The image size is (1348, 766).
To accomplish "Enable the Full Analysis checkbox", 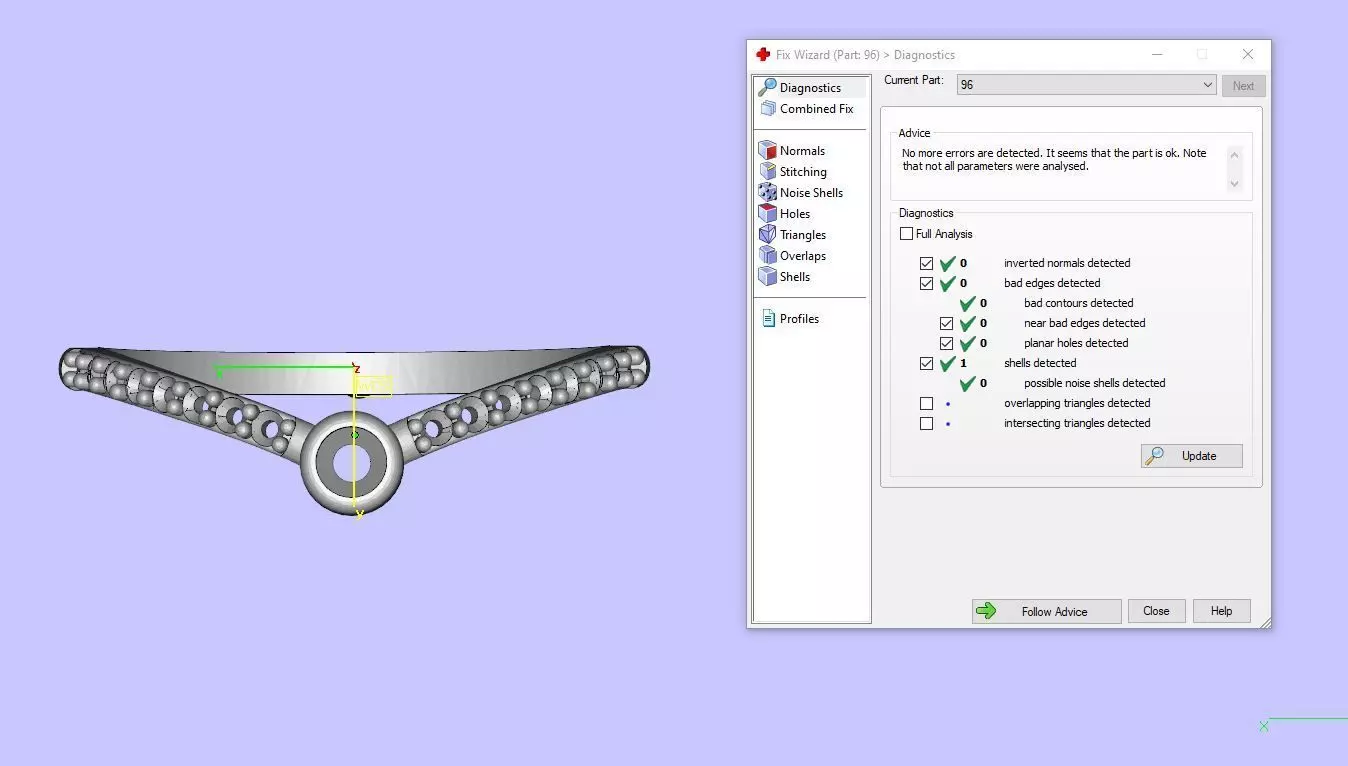I will pos(906,234).
